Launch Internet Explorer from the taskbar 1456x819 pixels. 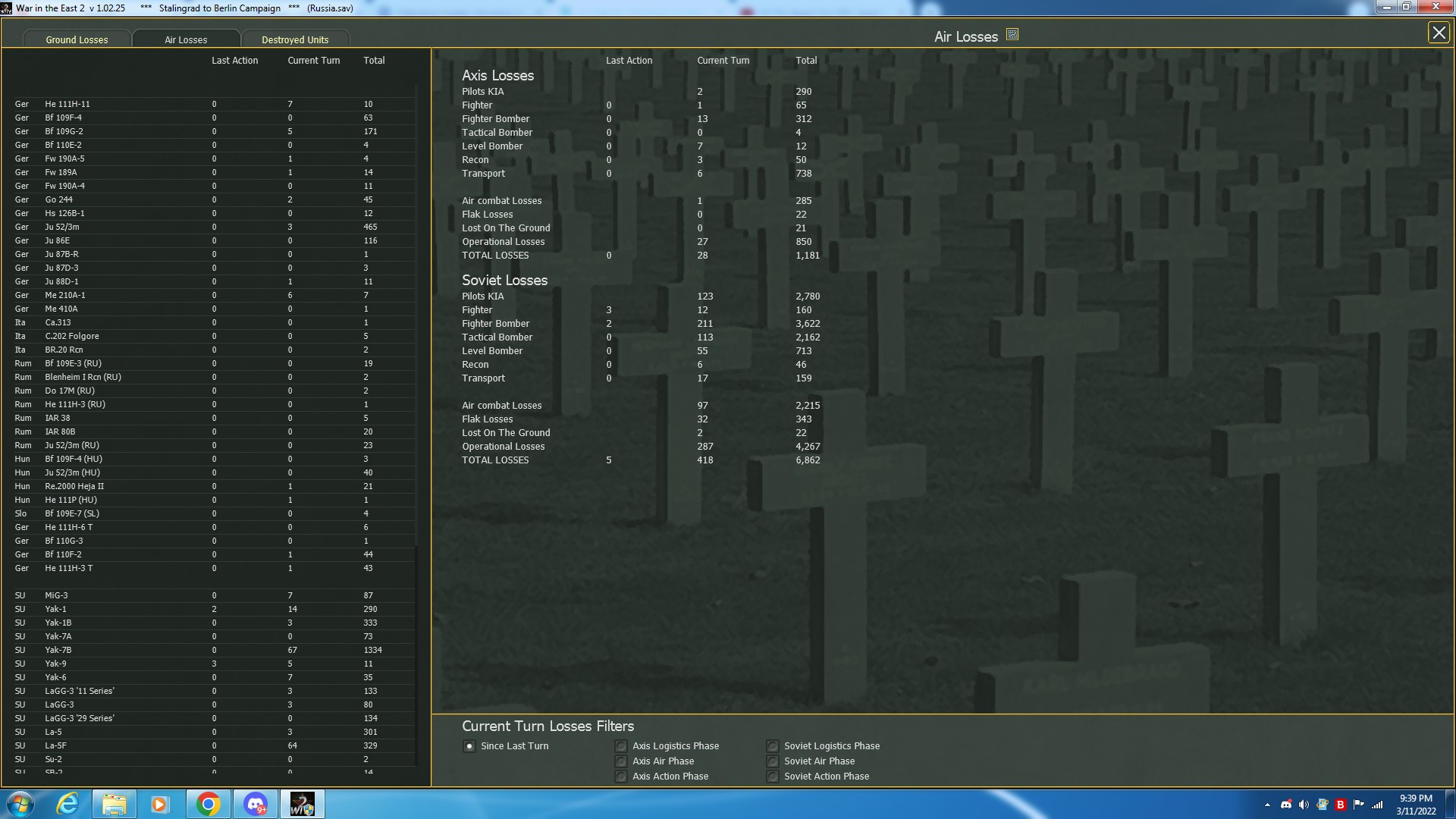click(67, 804)
